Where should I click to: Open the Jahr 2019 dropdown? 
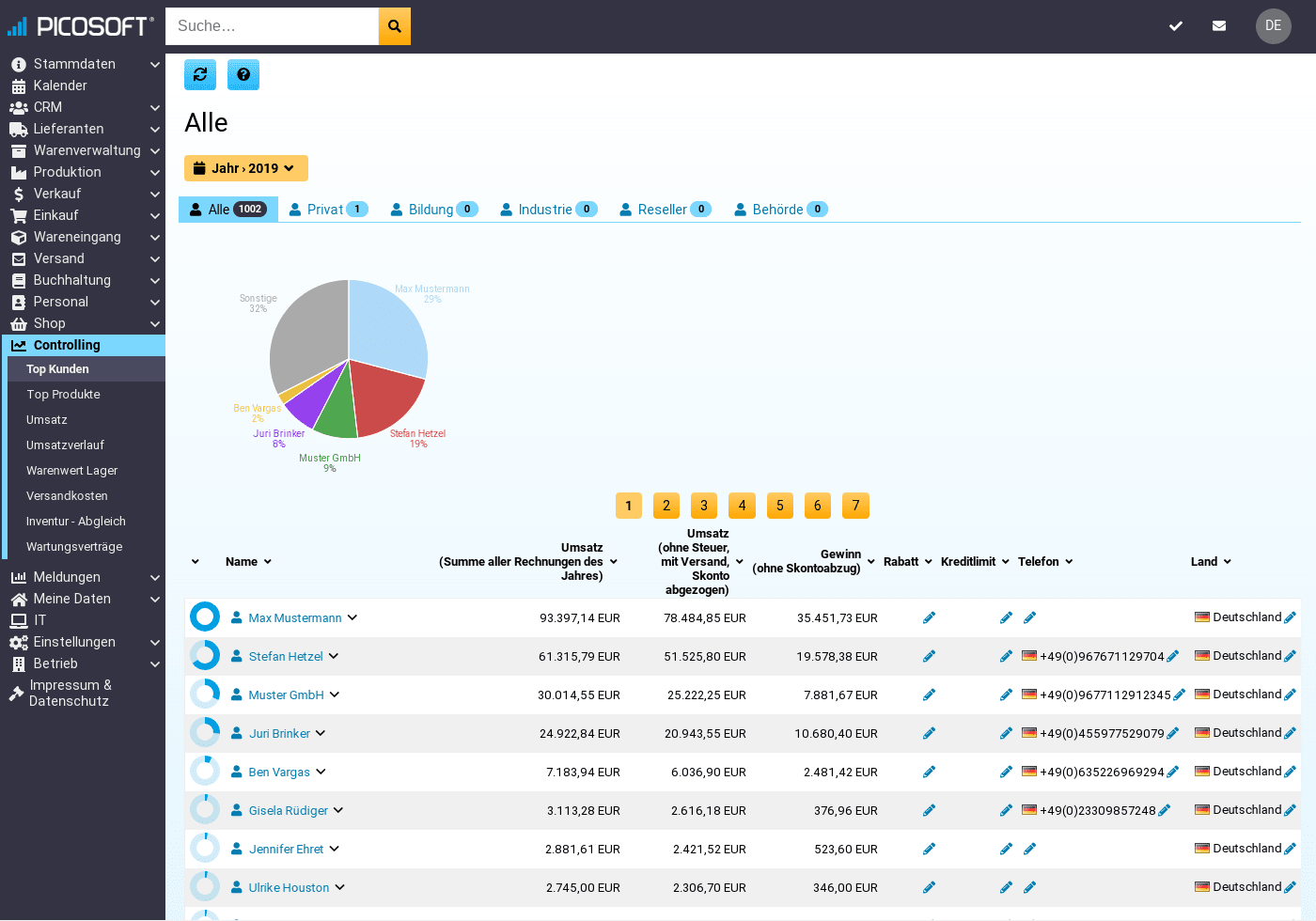point(246,168)
